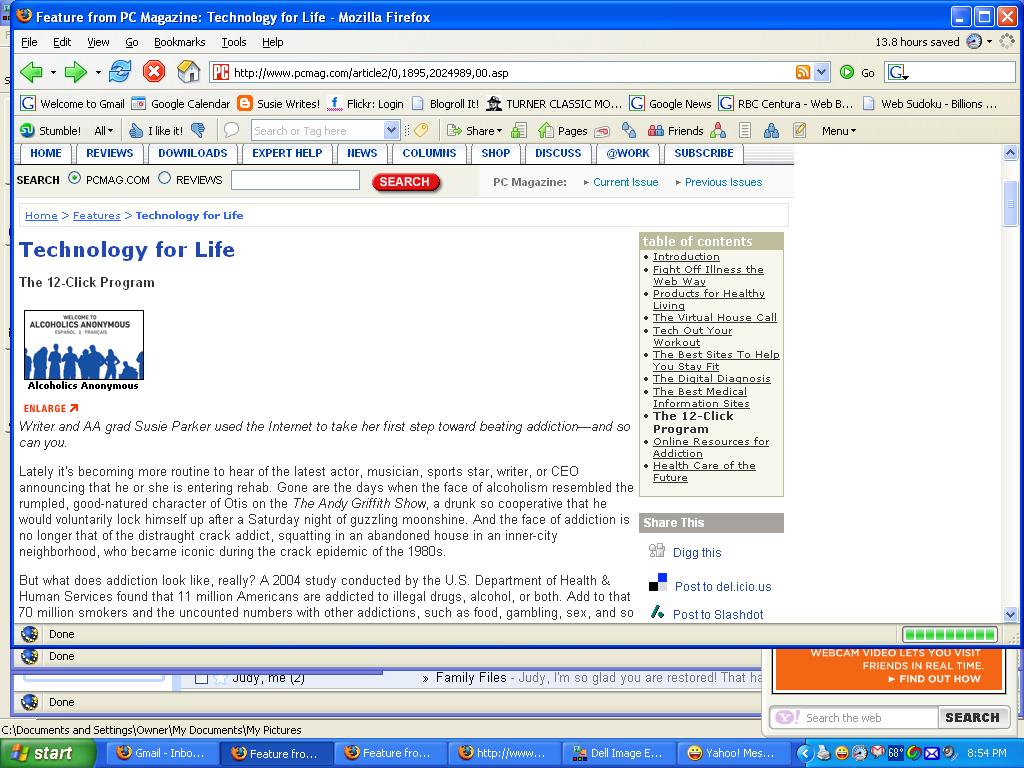
Task: Follow the Current Issue link
Action: tap(625, 182)
